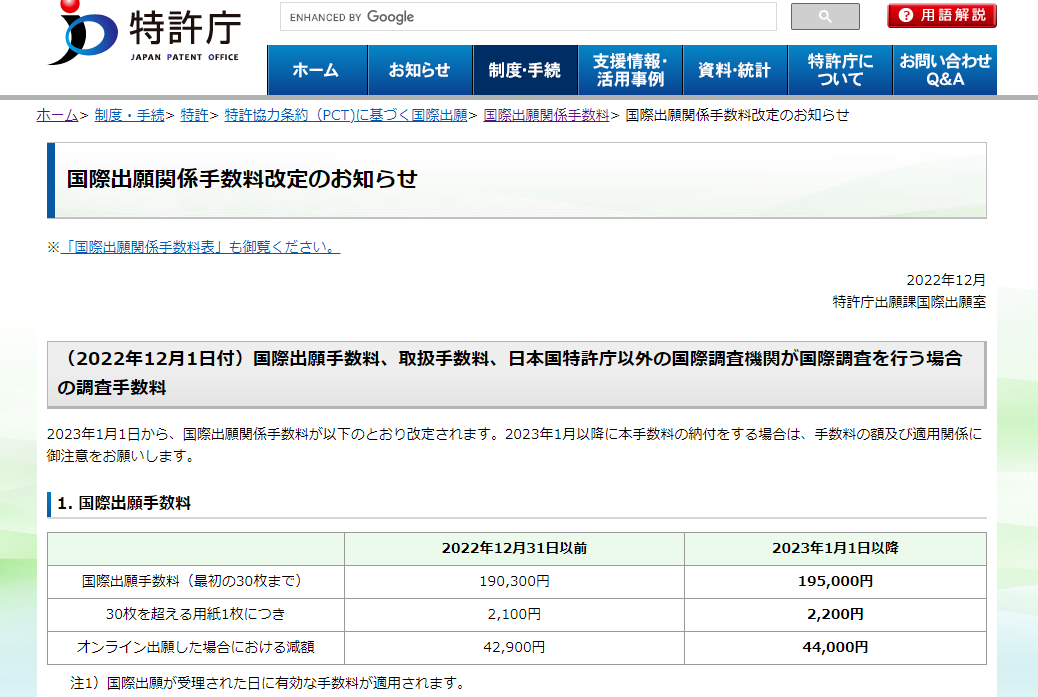The image size is (1038, 697).
Task: Click the 195,000円 fee table cell
Action: [836, 581]
